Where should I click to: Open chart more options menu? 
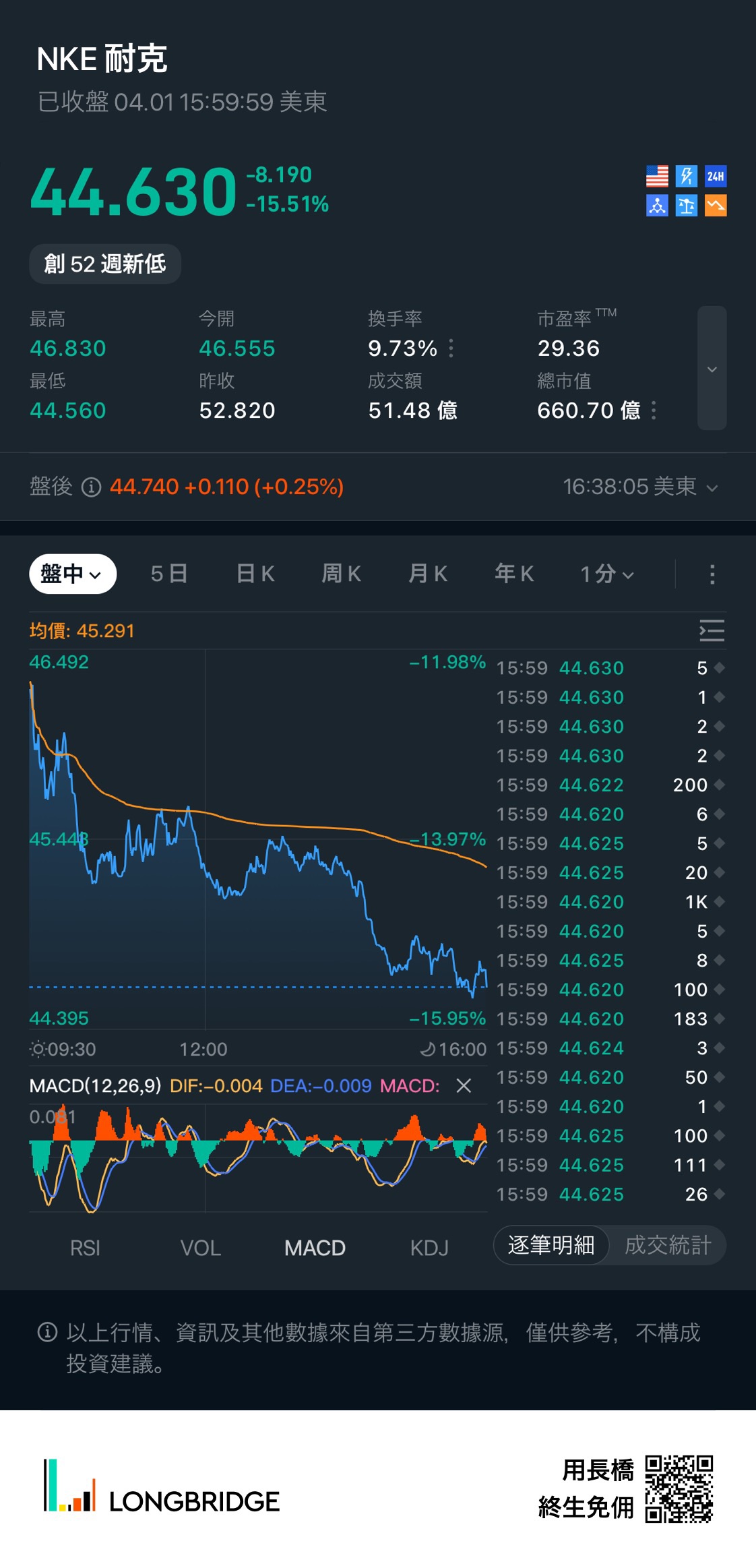coord(712,574)
